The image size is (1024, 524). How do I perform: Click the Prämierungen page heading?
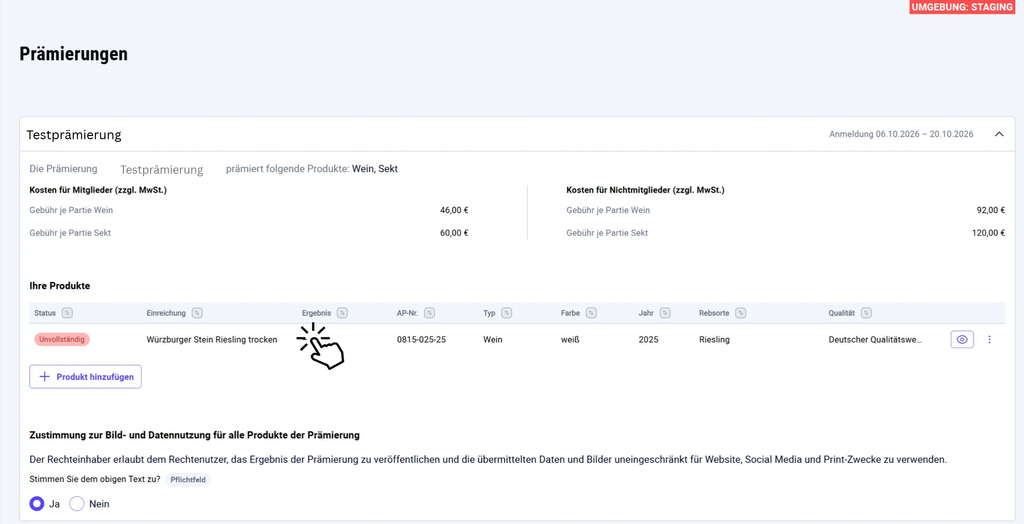click(x=73, y=54)
